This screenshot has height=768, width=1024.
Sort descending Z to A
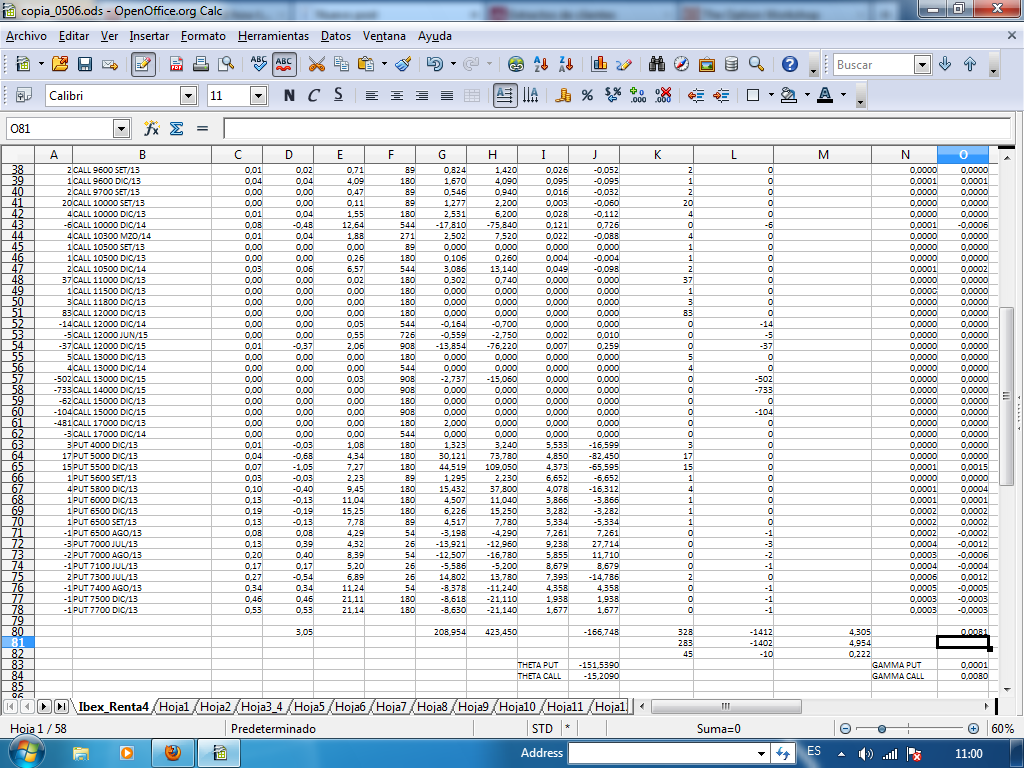click(566, 64)
